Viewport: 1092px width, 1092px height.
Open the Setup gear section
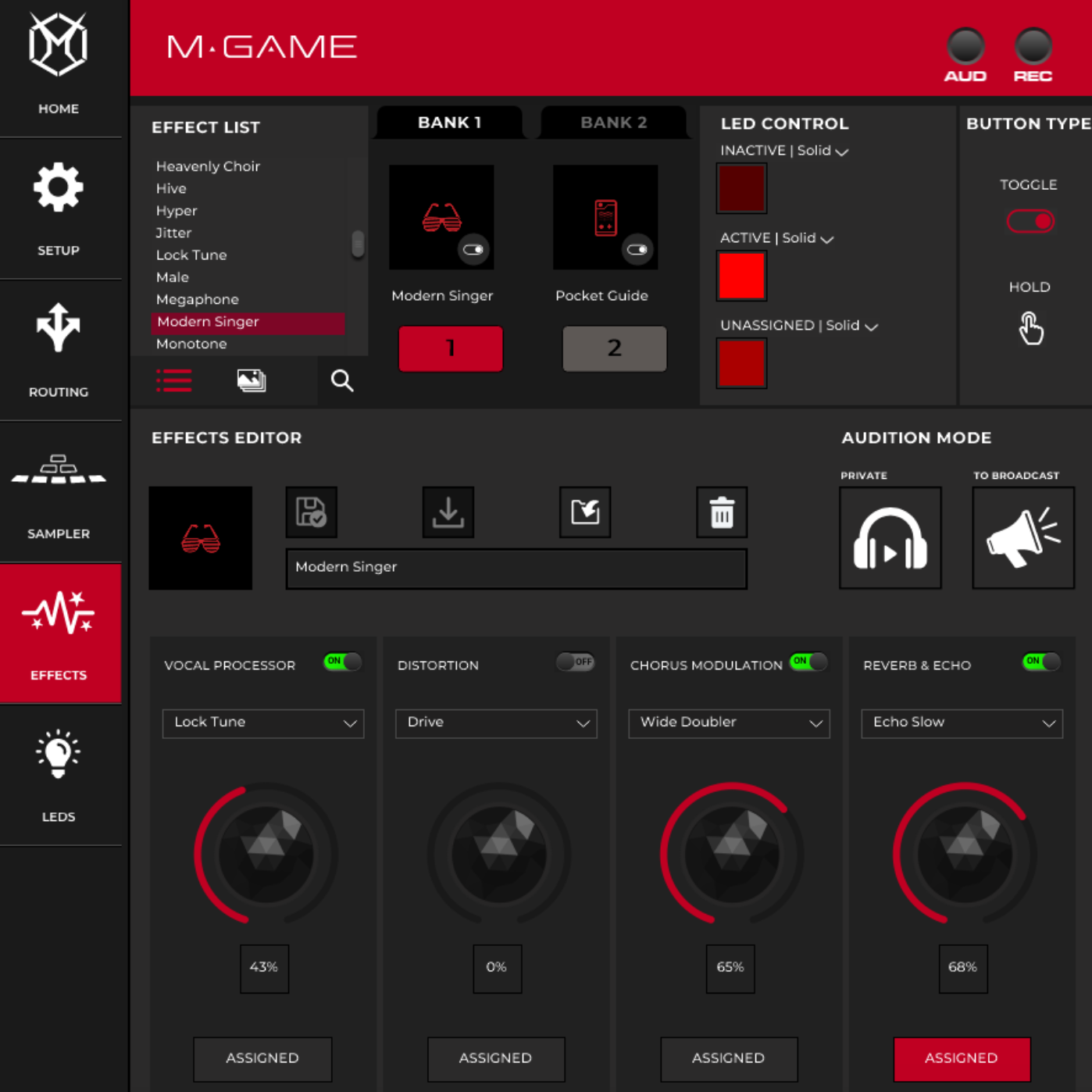click(x=59, y=209)
